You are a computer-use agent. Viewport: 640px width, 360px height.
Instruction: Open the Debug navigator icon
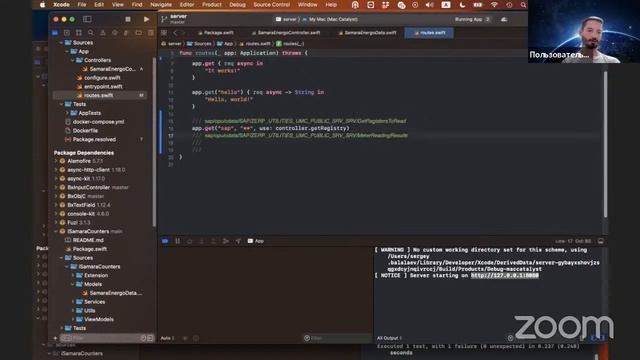pos(127,33)
